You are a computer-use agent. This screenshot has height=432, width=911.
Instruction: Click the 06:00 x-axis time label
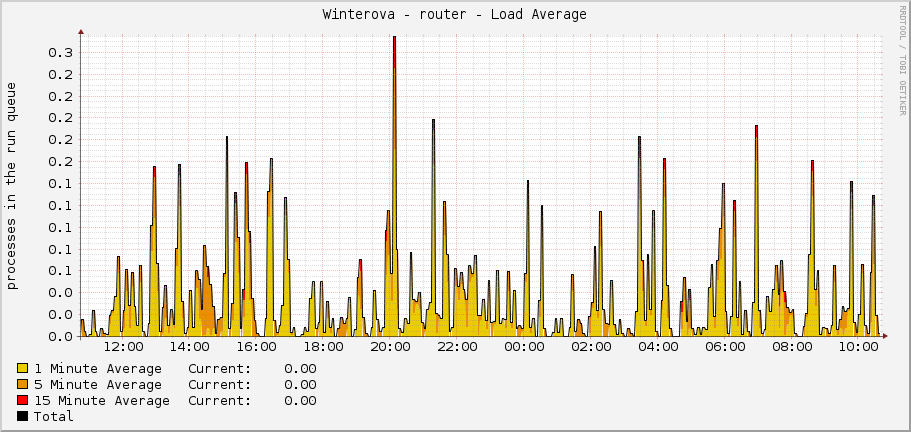[x=725, y=348]
